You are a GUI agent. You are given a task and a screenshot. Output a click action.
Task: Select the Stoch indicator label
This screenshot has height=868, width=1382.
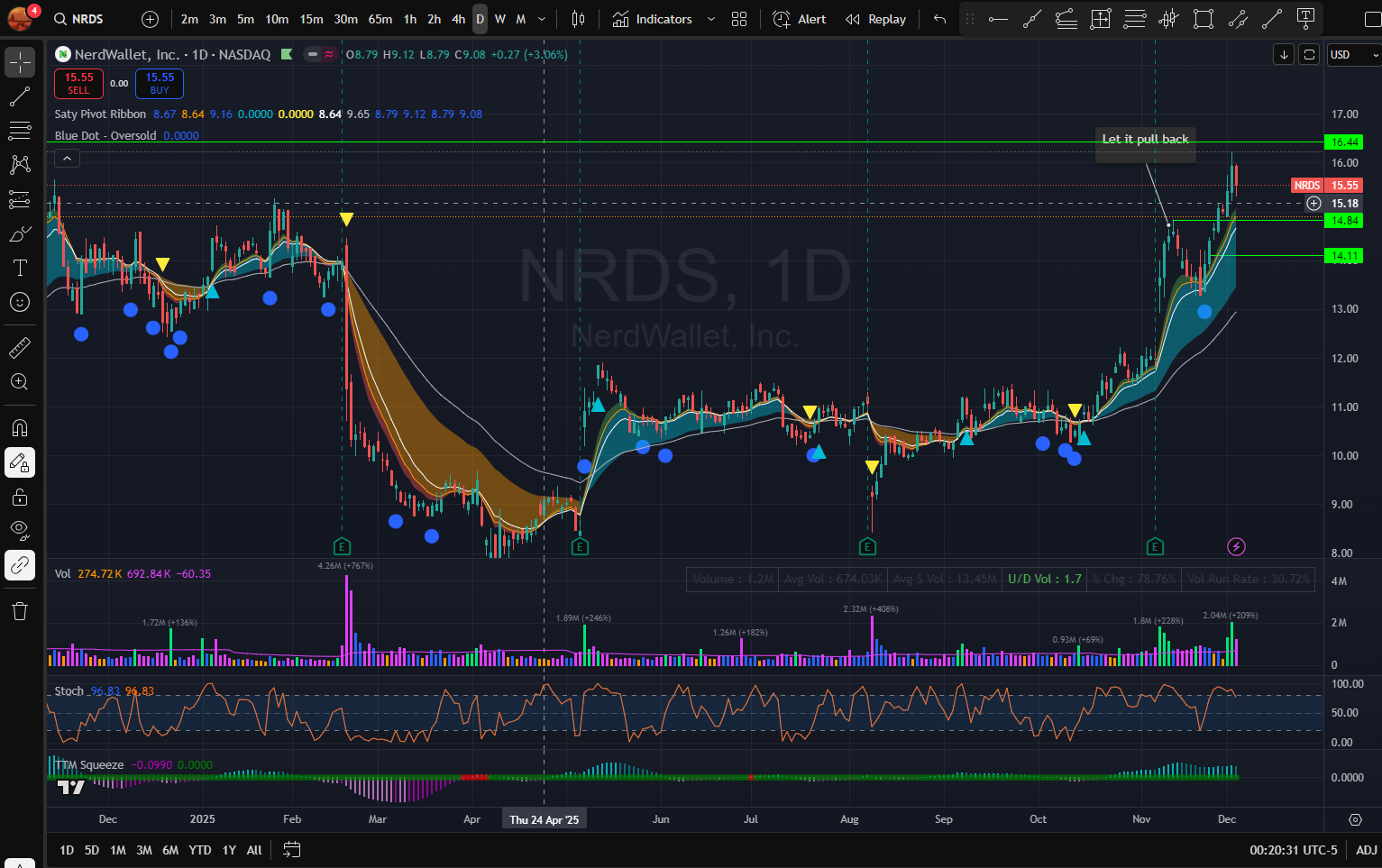(x=69, y=690)
